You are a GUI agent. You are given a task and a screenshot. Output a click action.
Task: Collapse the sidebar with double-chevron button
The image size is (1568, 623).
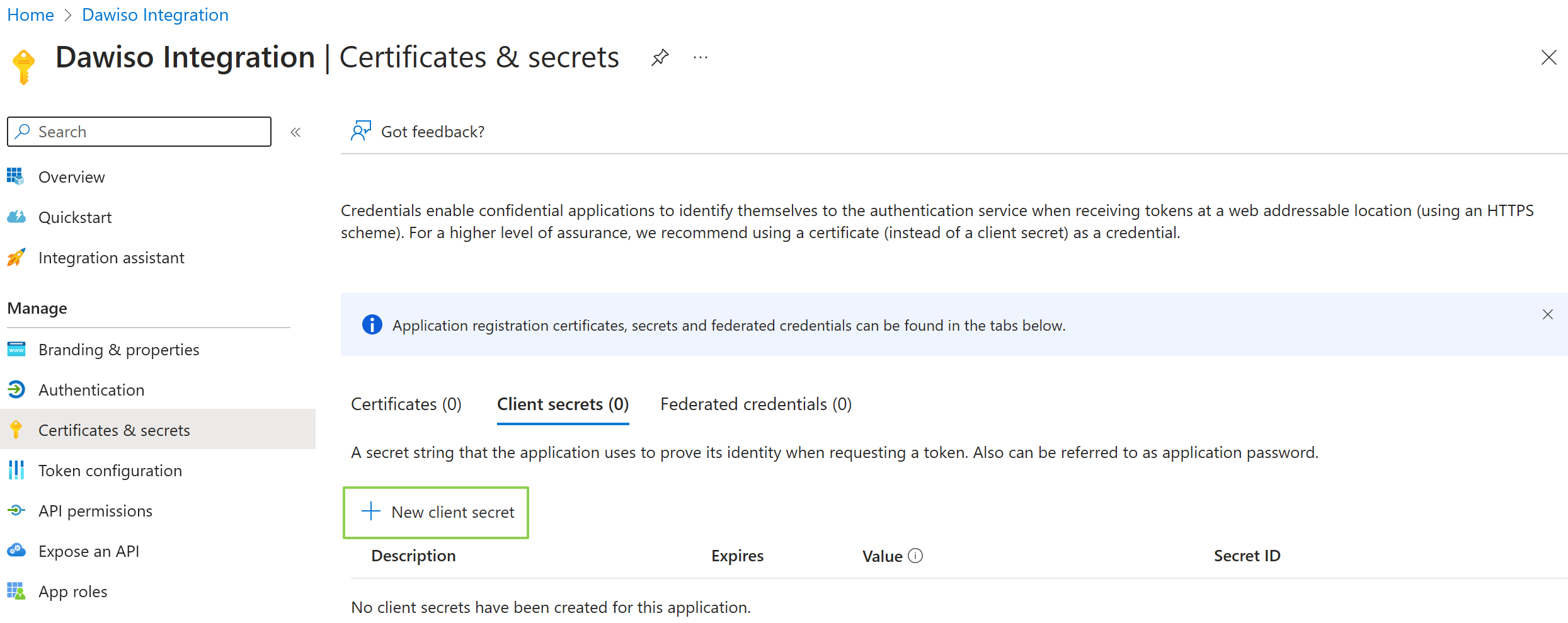click(x=295, y=132)
